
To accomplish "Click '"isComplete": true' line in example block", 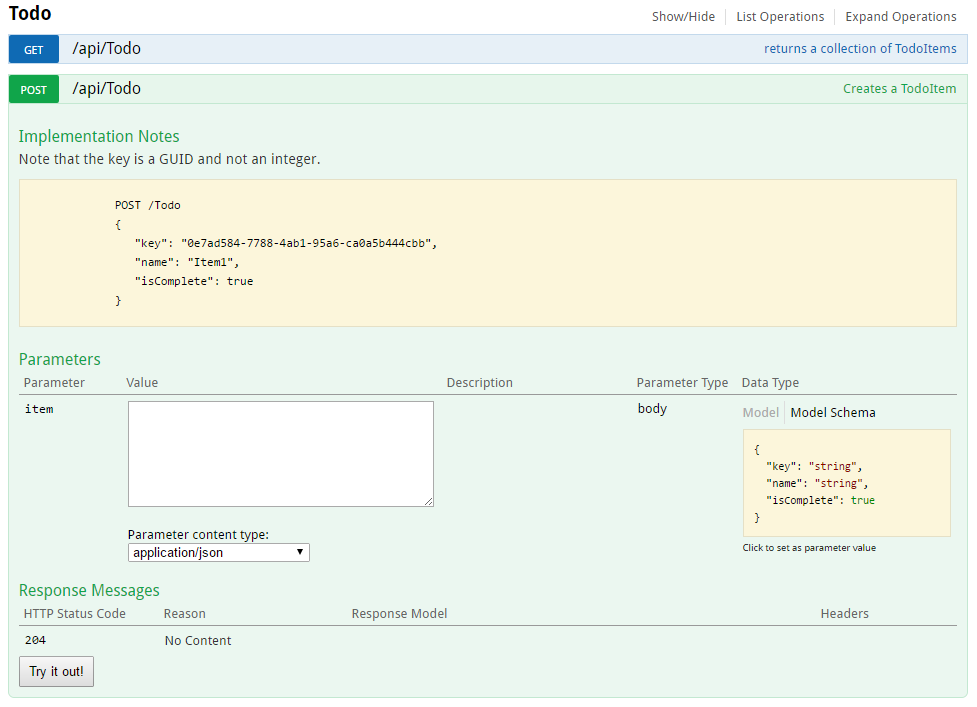I will click(194, 281).
